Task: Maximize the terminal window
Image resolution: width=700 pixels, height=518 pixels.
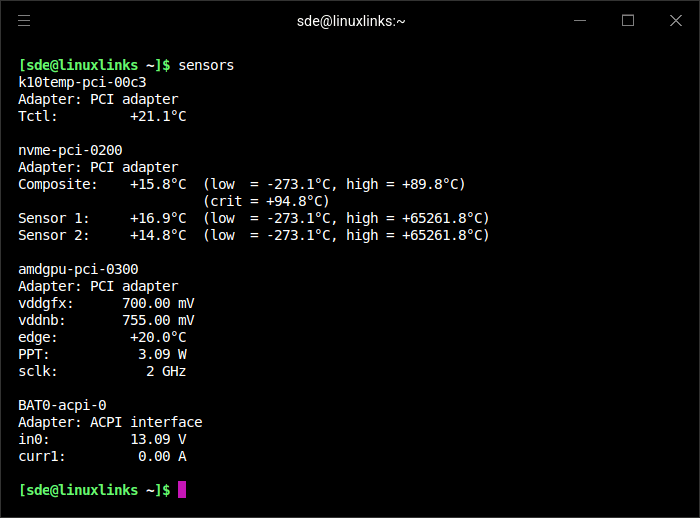Action: pos(627,20)
